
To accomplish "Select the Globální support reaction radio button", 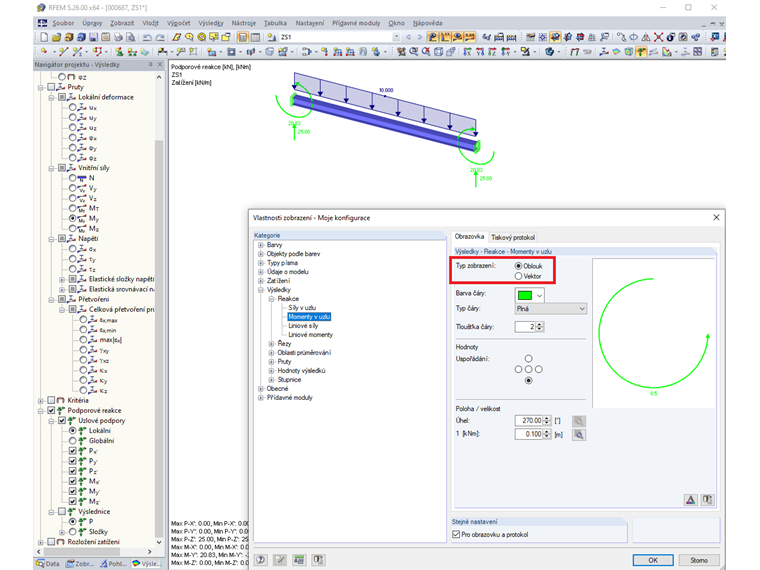I will click(72, 441).
